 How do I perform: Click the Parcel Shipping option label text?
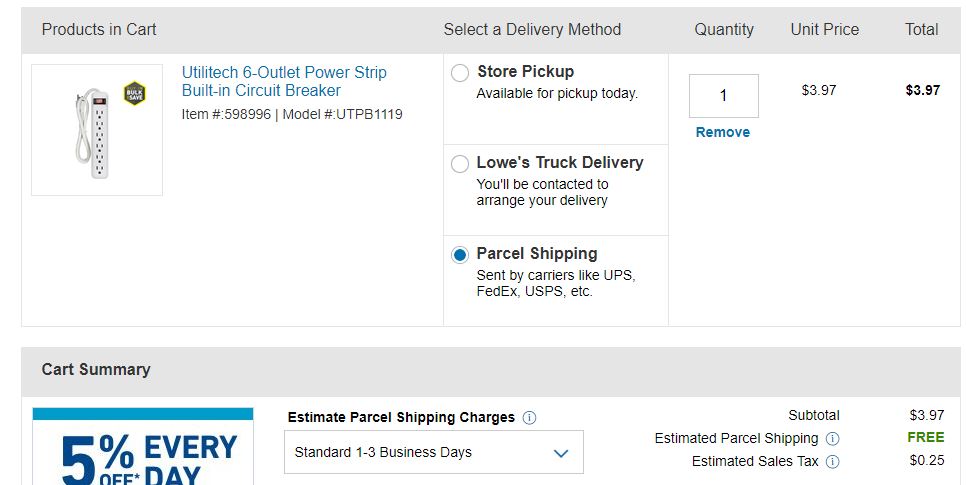click(536, 253)
